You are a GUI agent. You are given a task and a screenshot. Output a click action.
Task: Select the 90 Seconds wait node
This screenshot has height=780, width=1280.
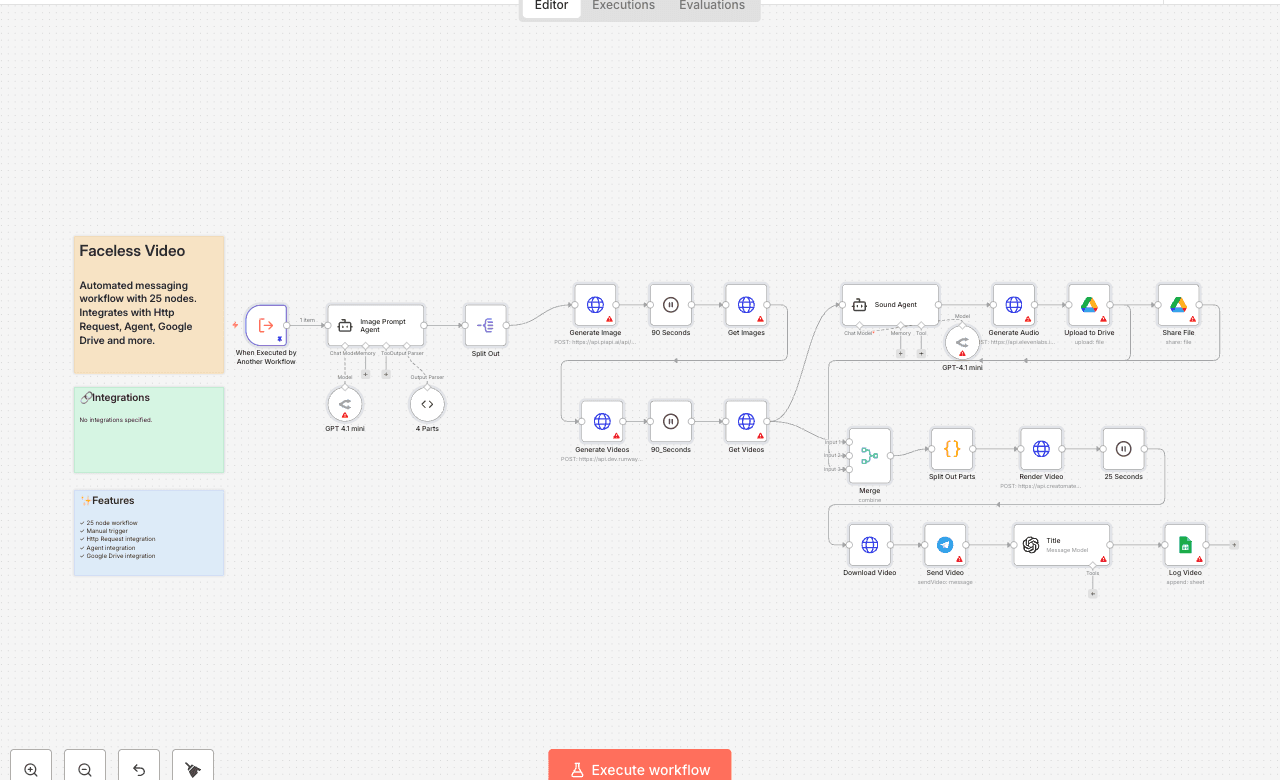click(x=671, y=305)
